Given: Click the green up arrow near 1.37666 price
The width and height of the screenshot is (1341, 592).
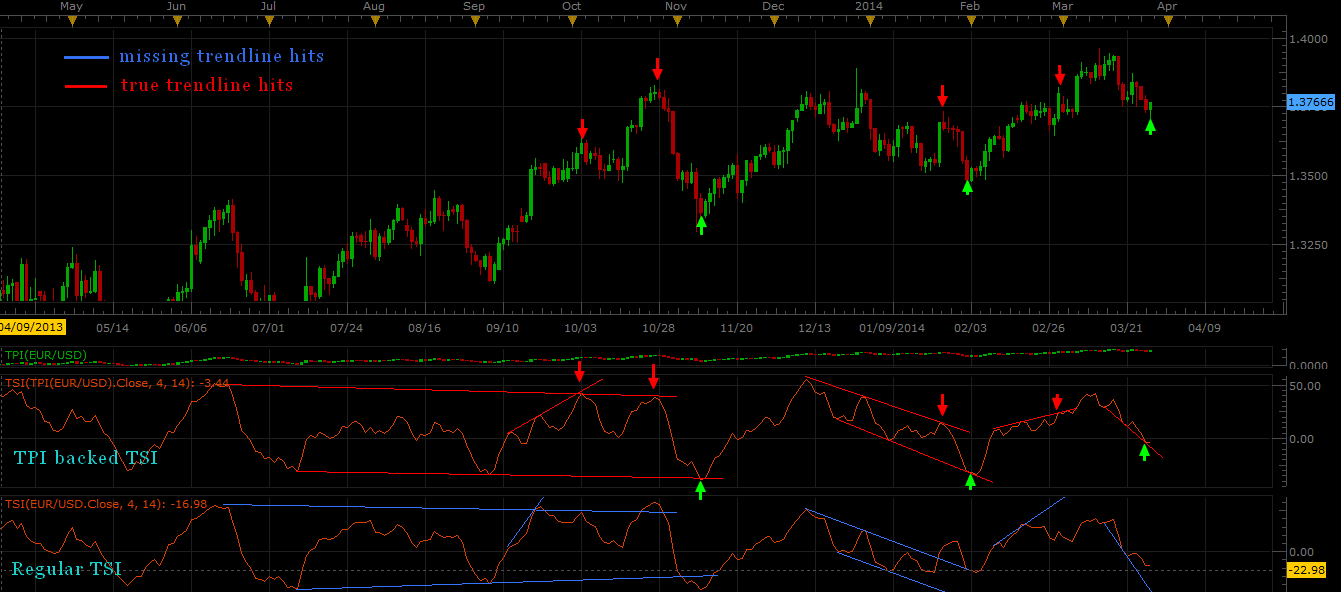Looking at the screenshot, I should click(x=1150, y=125).
